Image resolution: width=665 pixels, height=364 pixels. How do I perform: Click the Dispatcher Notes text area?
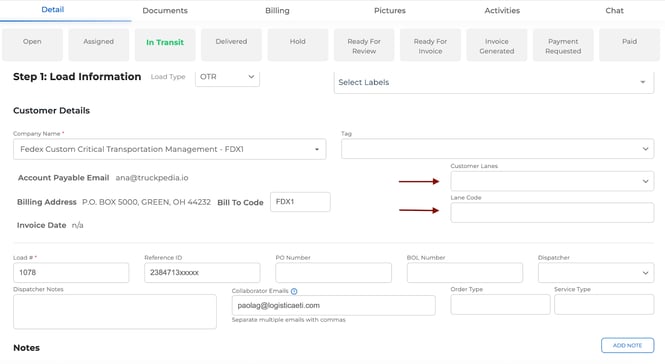[115, 312]
